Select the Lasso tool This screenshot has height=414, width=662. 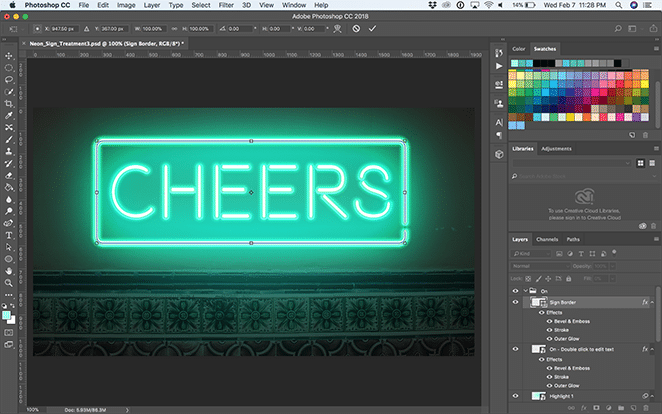click(9, 78)
